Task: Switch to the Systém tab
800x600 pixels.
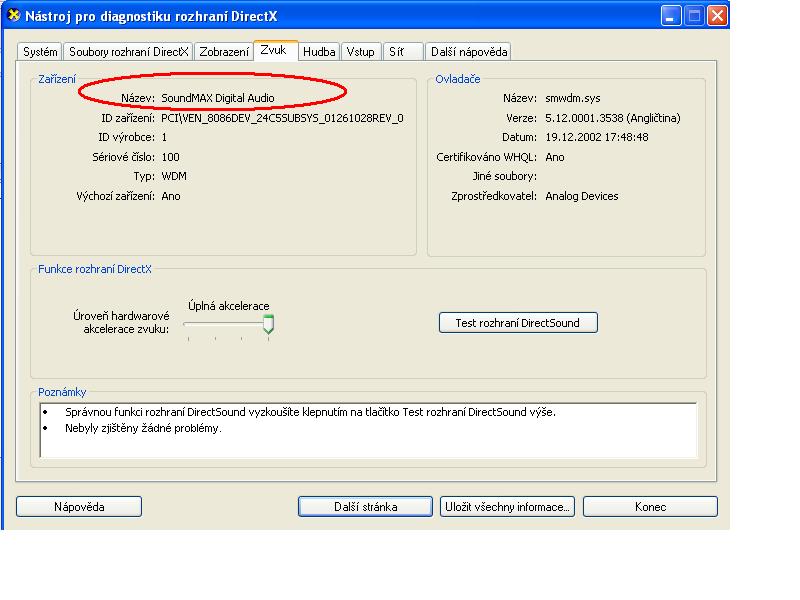Action: 40,52
